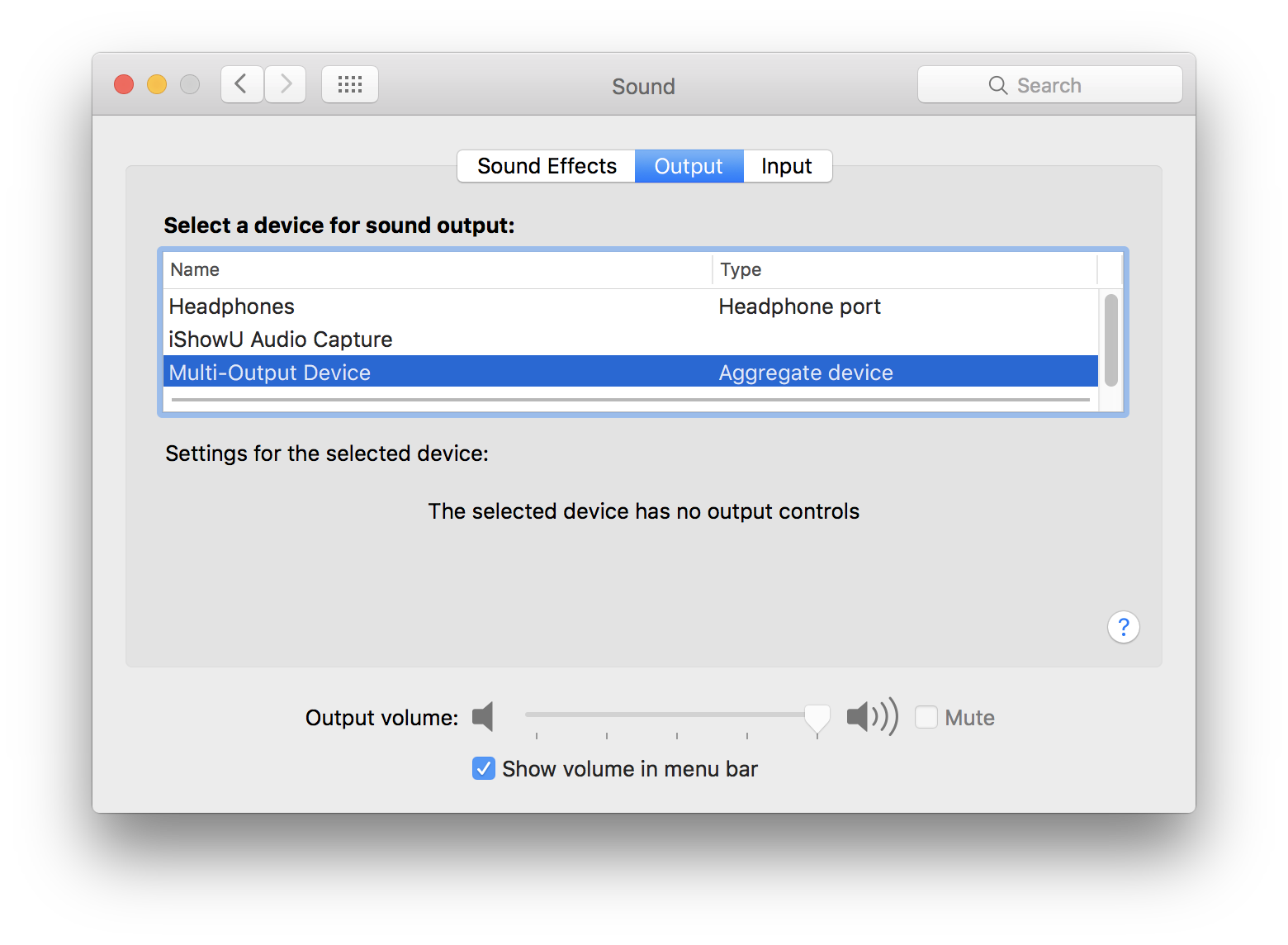
Task: Click the loud volume speaker icon
Action: 871,717
